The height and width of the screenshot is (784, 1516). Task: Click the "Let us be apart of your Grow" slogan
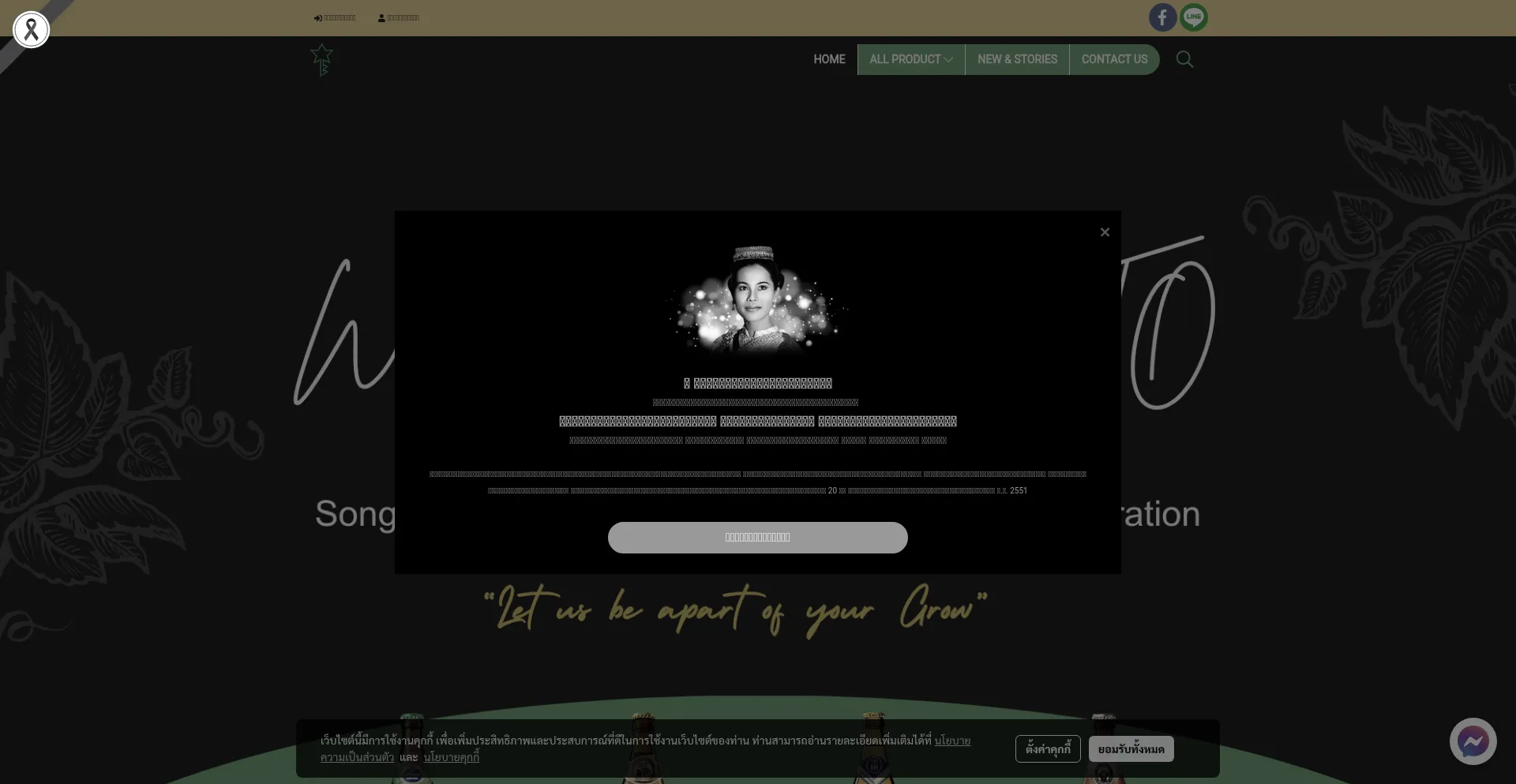click(735, 610)
